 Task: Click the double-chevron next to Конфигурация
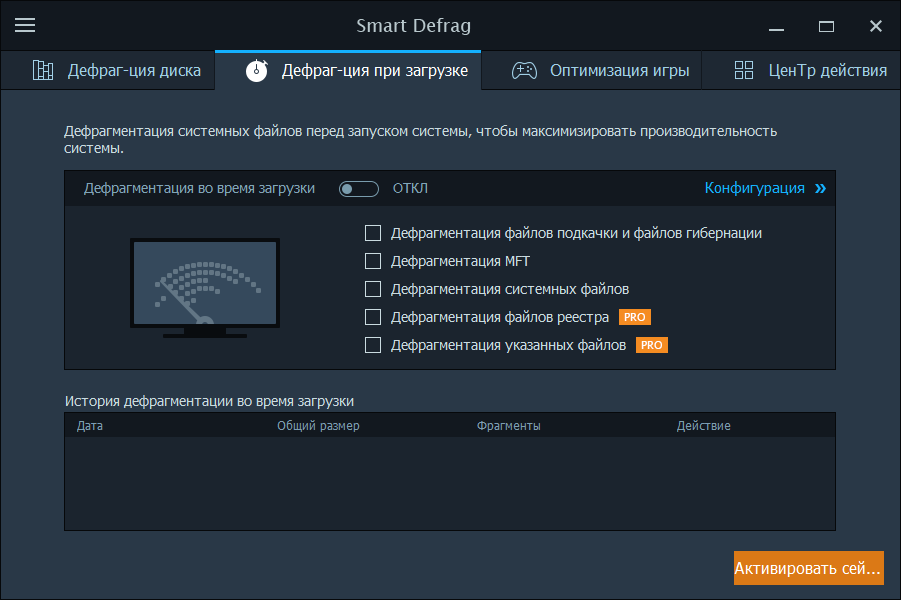pyautogui.click(x=821, y=188)
